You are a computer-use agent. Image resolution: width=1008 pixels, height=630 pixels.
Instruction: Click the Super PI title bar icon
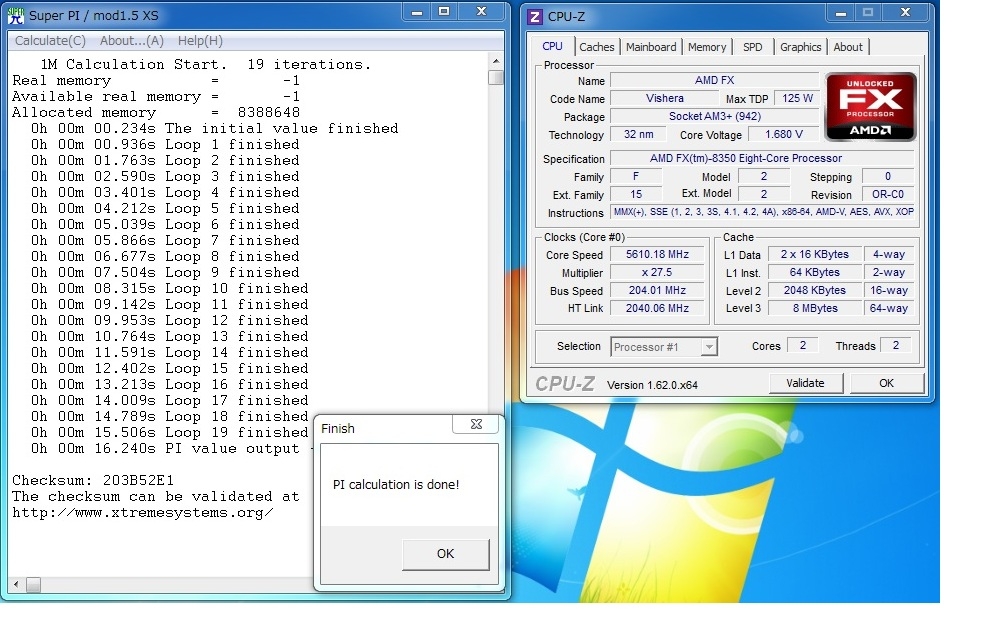coord(17,13)
